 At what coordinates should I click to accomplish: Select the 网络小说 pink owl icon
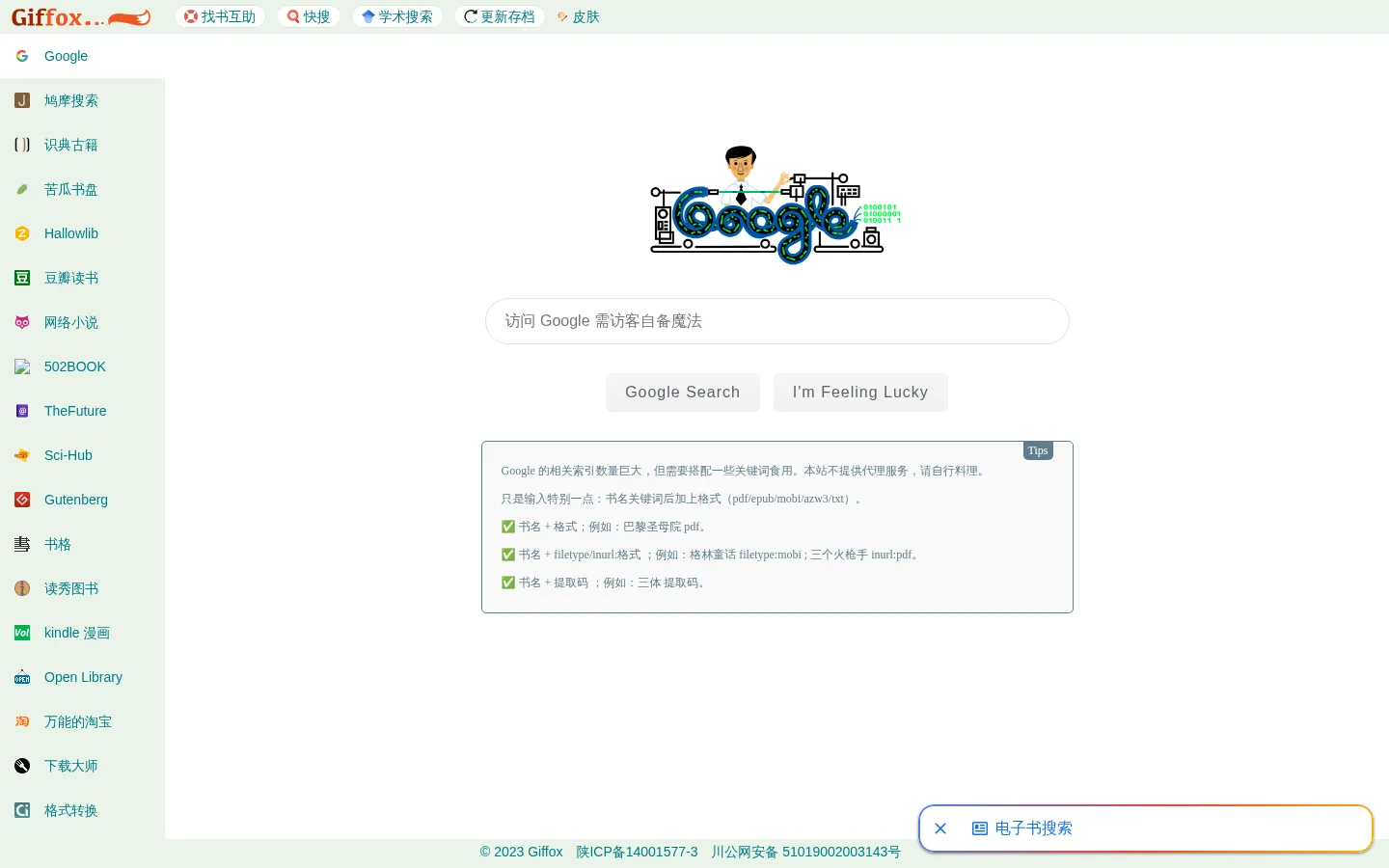click(x=22, y=322)
